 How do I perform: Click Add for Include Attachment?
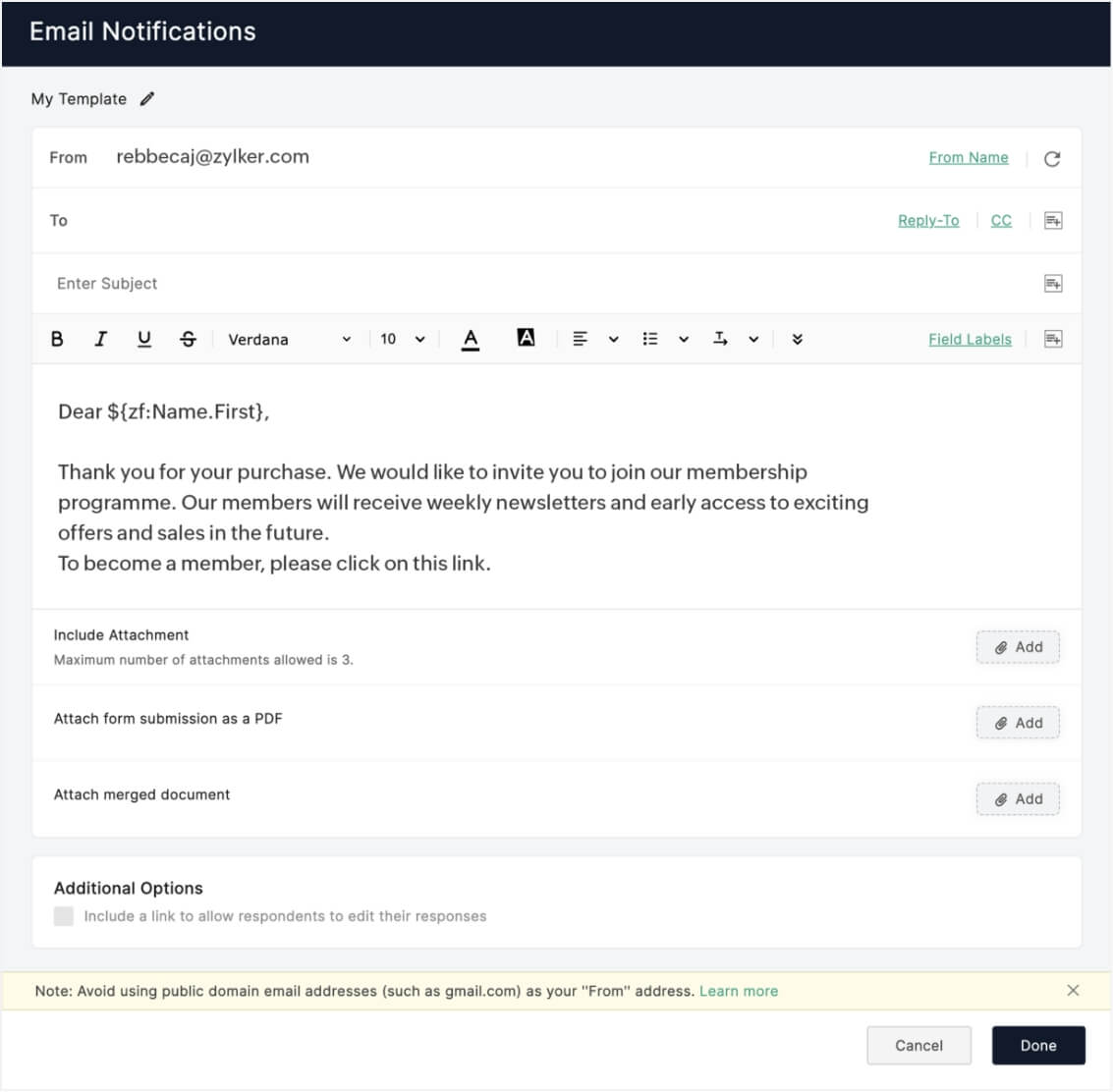[x=1018, y=646]
